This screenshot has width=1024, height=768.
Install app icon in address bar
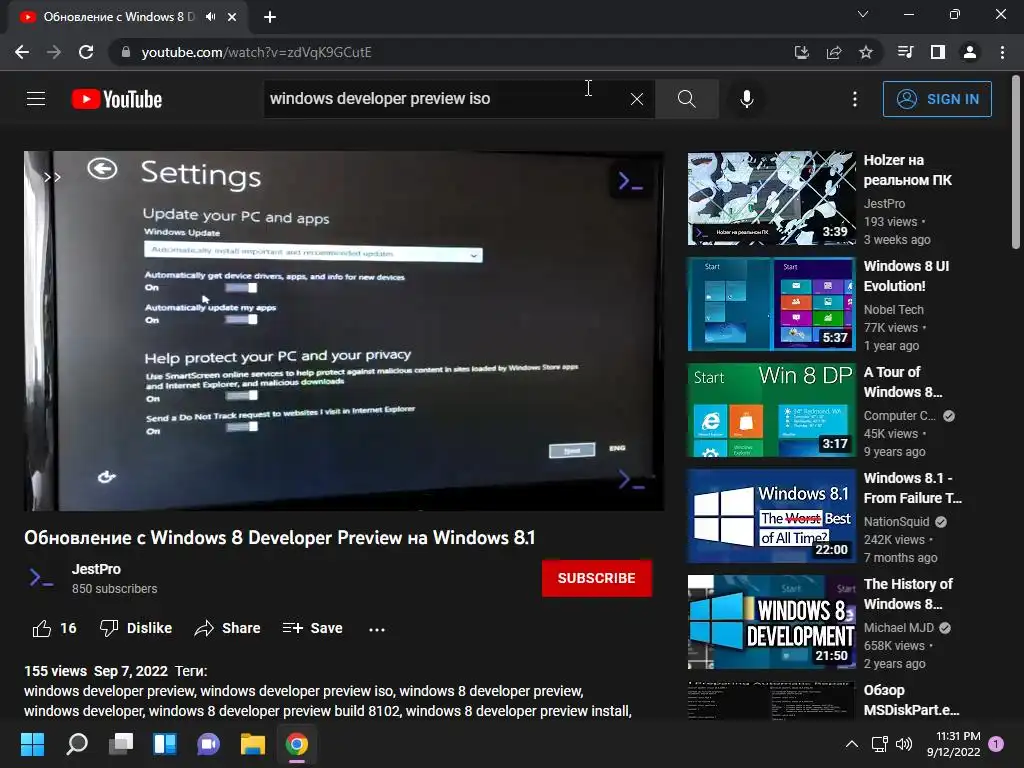(x=801, y=52)
